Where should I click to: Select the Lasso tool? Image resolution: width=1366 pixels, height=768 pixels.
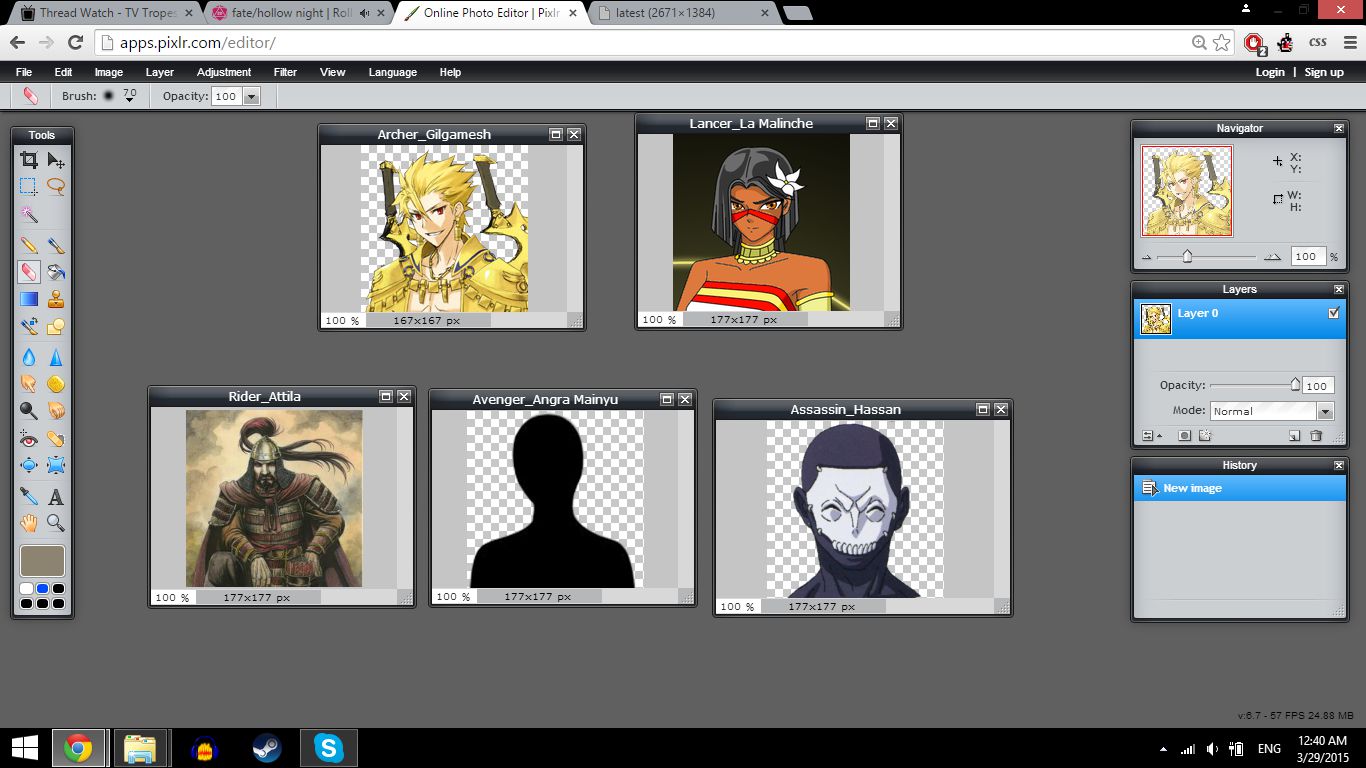pos(56,186)
